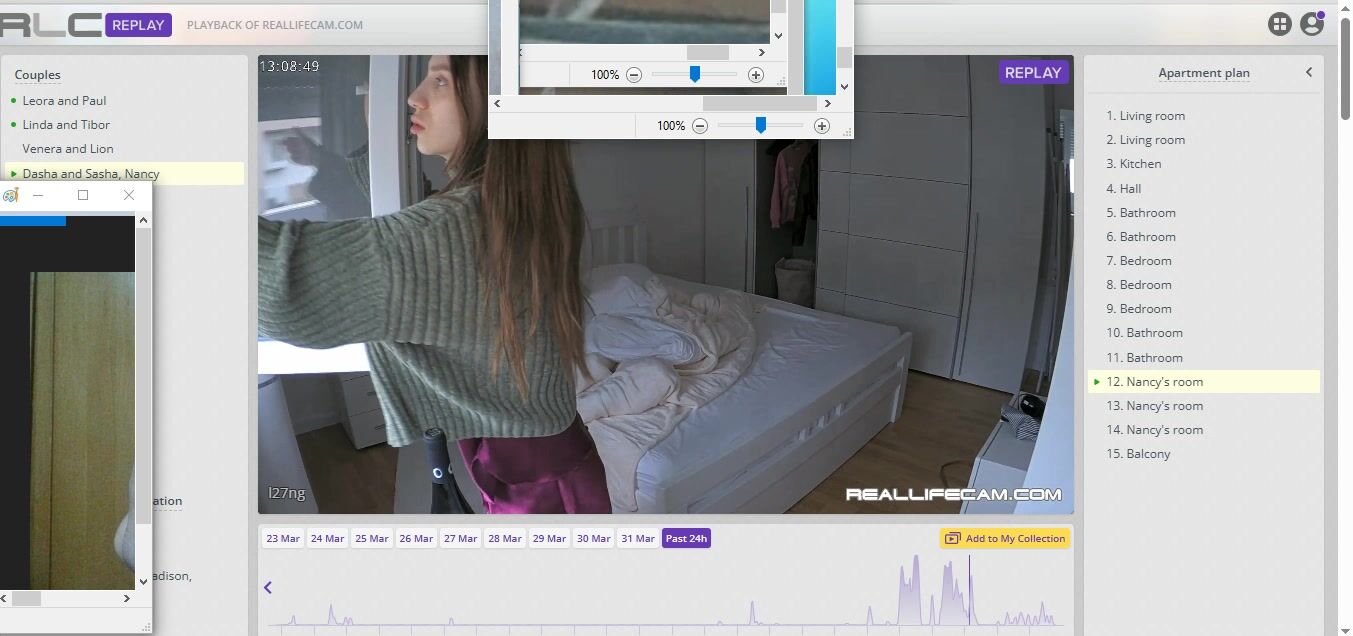Click the activity graph timeline marker
The height and width of the screenshot is (636, 1353).
pyautogui.click(x=969, y=590)
